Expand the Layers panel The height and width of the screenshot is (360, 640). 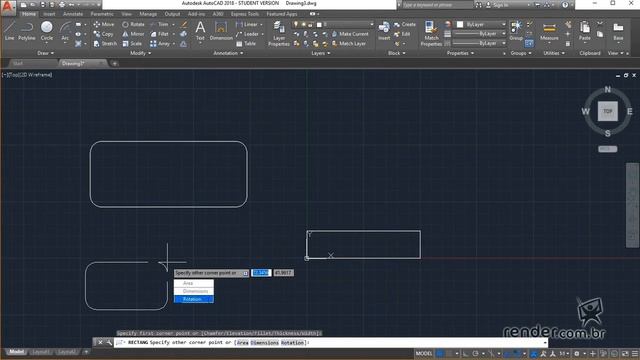click(x=320, y=53)
